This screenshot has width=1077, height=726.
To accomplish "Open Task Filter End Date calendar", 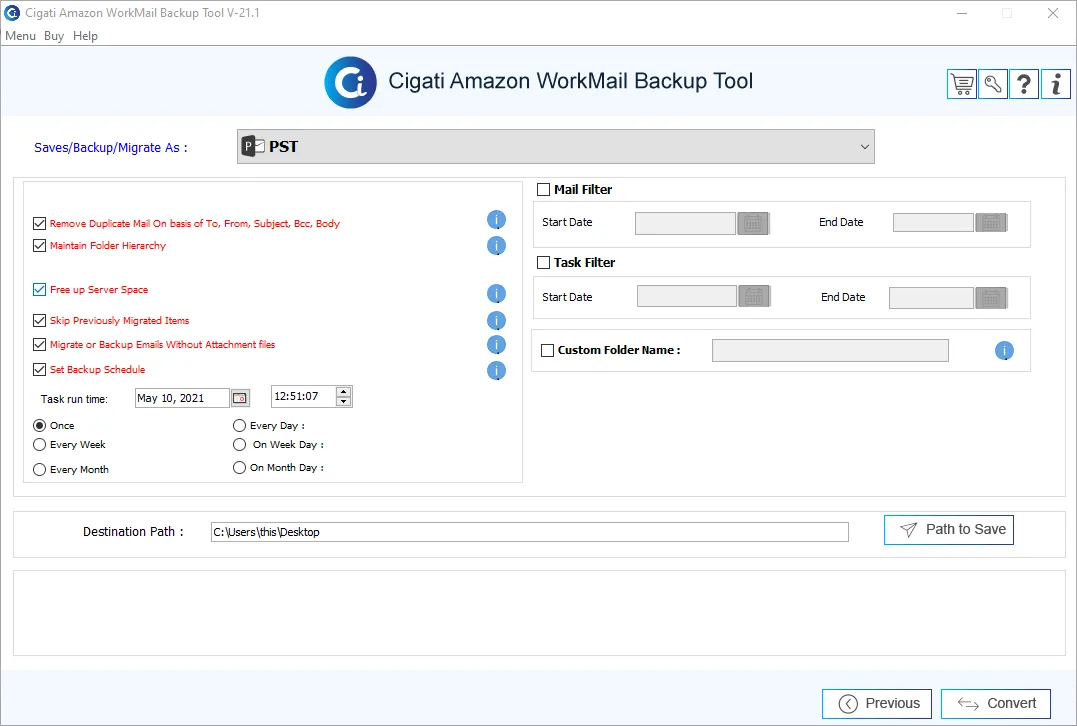I will coord(991,298).
